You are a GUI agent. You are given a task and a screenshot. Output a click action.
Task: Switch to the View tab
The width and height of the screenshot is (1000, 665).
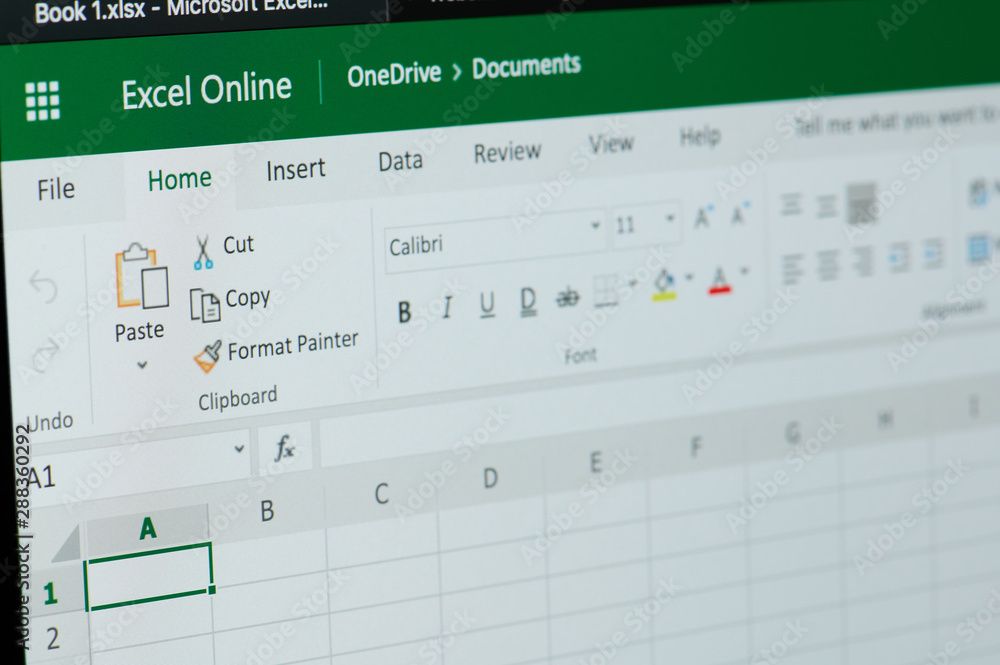[611, 143]
